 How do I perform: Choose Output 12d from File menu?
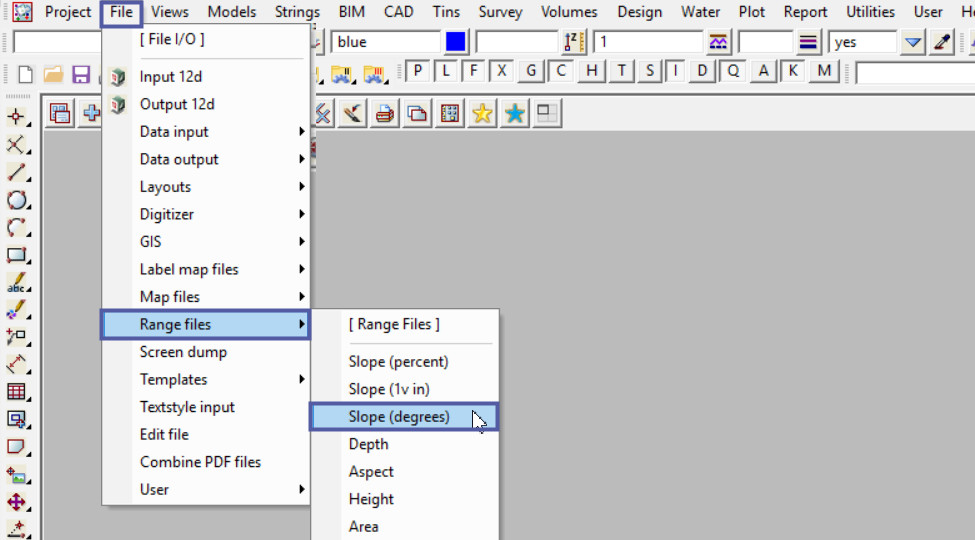(x=206, y=104)
